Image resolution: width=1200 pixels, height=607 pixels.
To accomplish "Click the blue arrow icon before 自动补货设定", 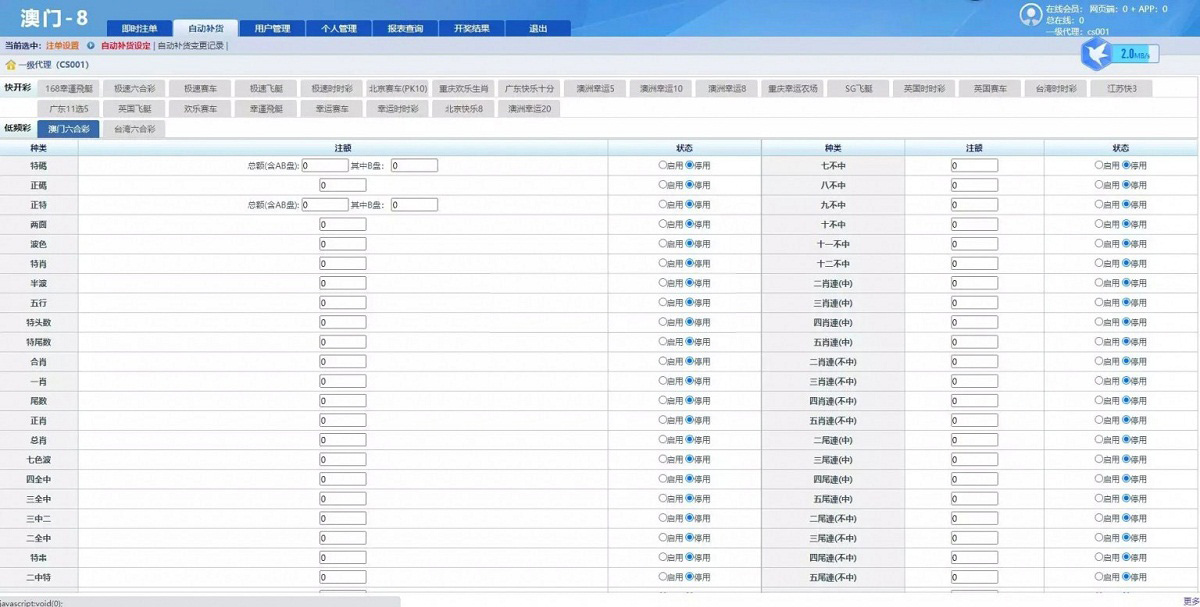I will tap(91, 46).
